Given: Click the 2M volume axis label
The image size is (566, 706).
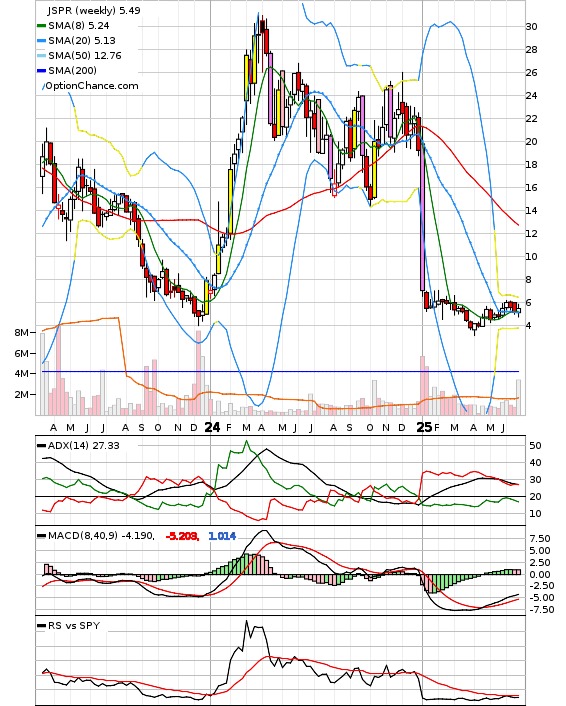Looking at the screenshot, I should pyautogui.click(x=21, y=394).
